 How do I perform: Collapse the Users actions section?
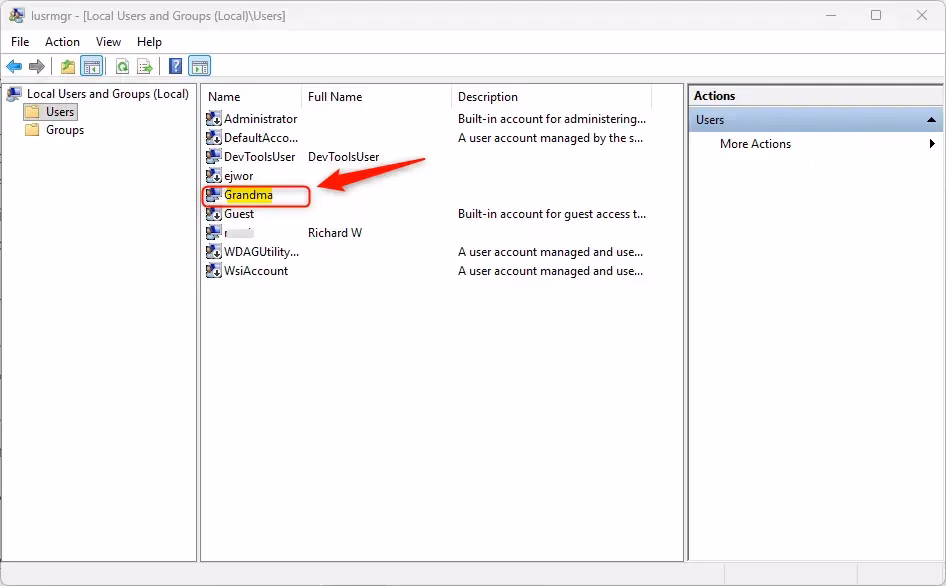(x=930, y=120)
